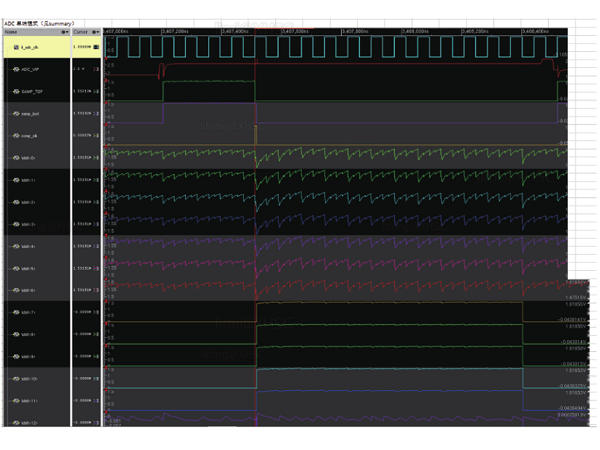
Task: Click the SAMP_TOP signal icon
Action: [x=16, y=91]
